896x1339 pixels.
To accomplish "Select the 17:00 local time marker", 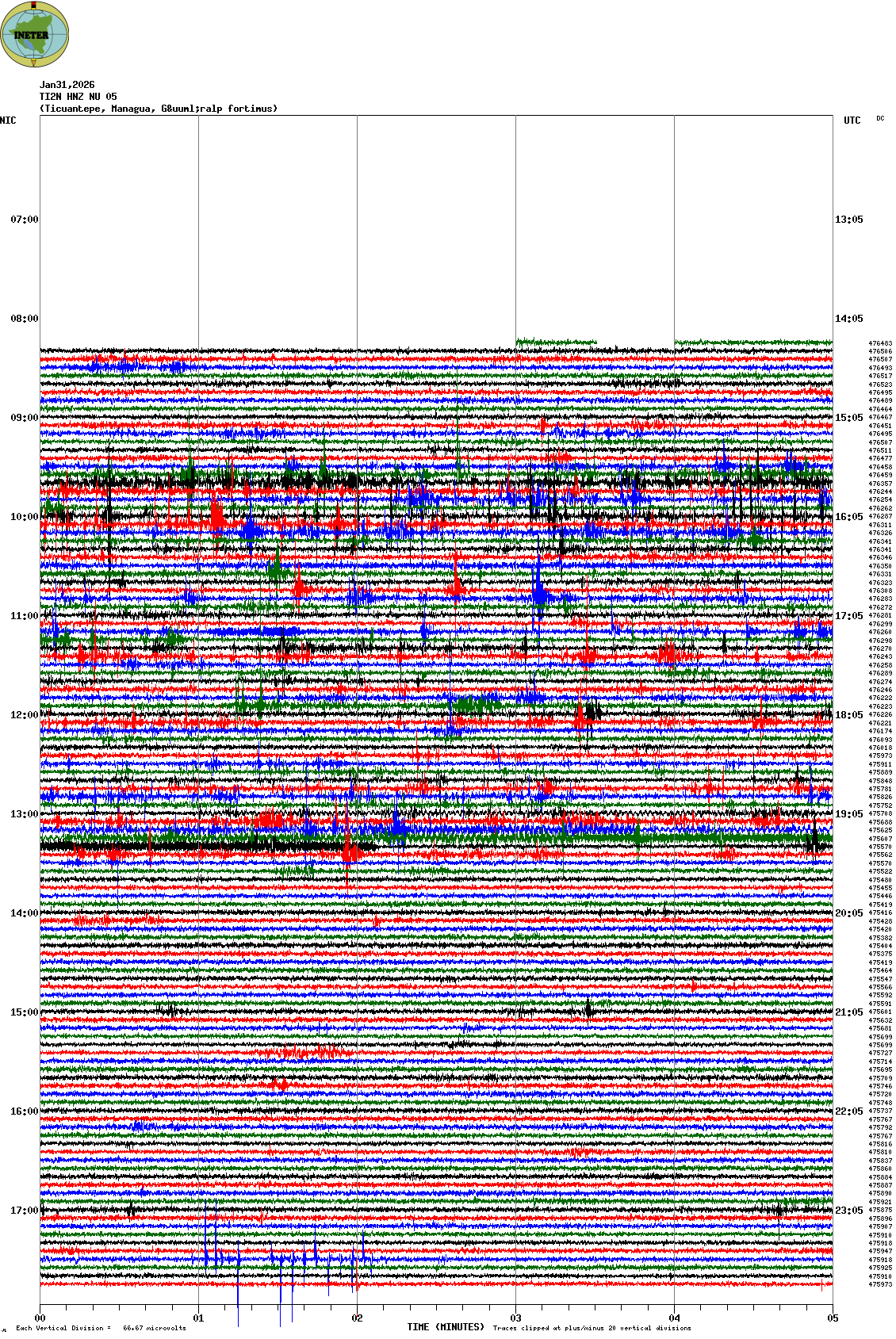I will pos(24,1211).
